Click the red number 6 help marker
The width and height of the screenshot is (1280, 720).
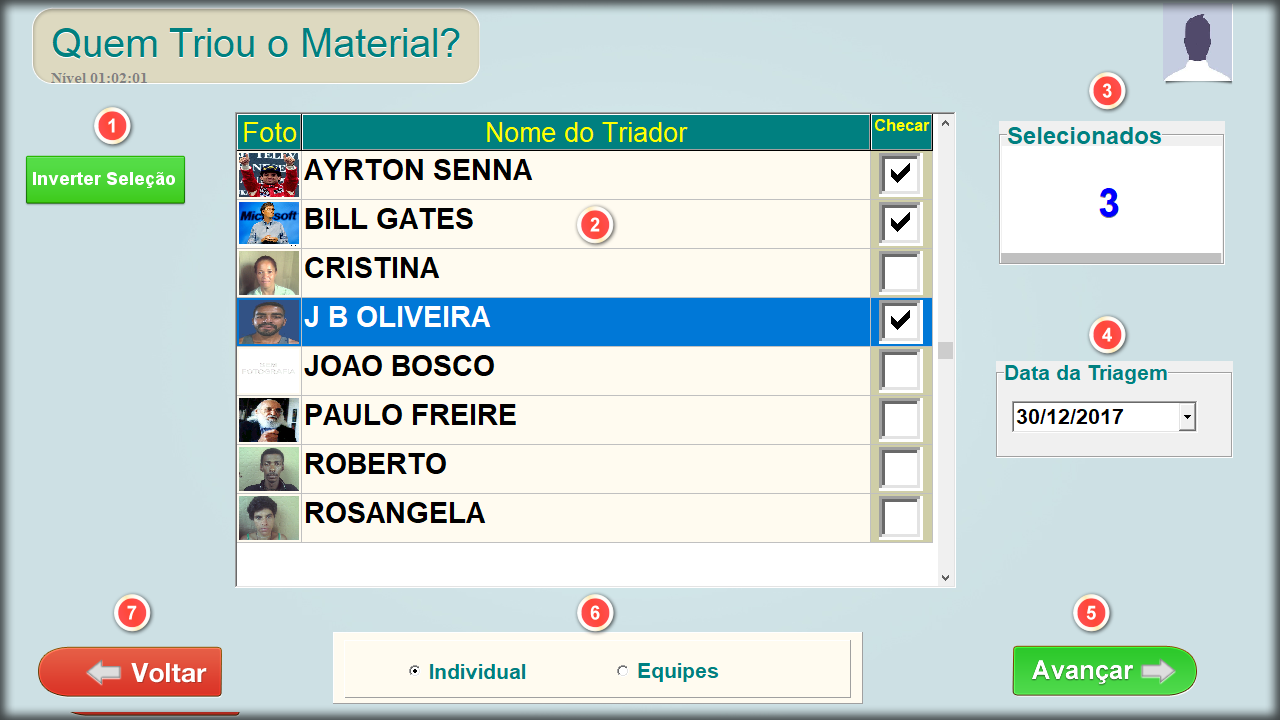point(595,613)
